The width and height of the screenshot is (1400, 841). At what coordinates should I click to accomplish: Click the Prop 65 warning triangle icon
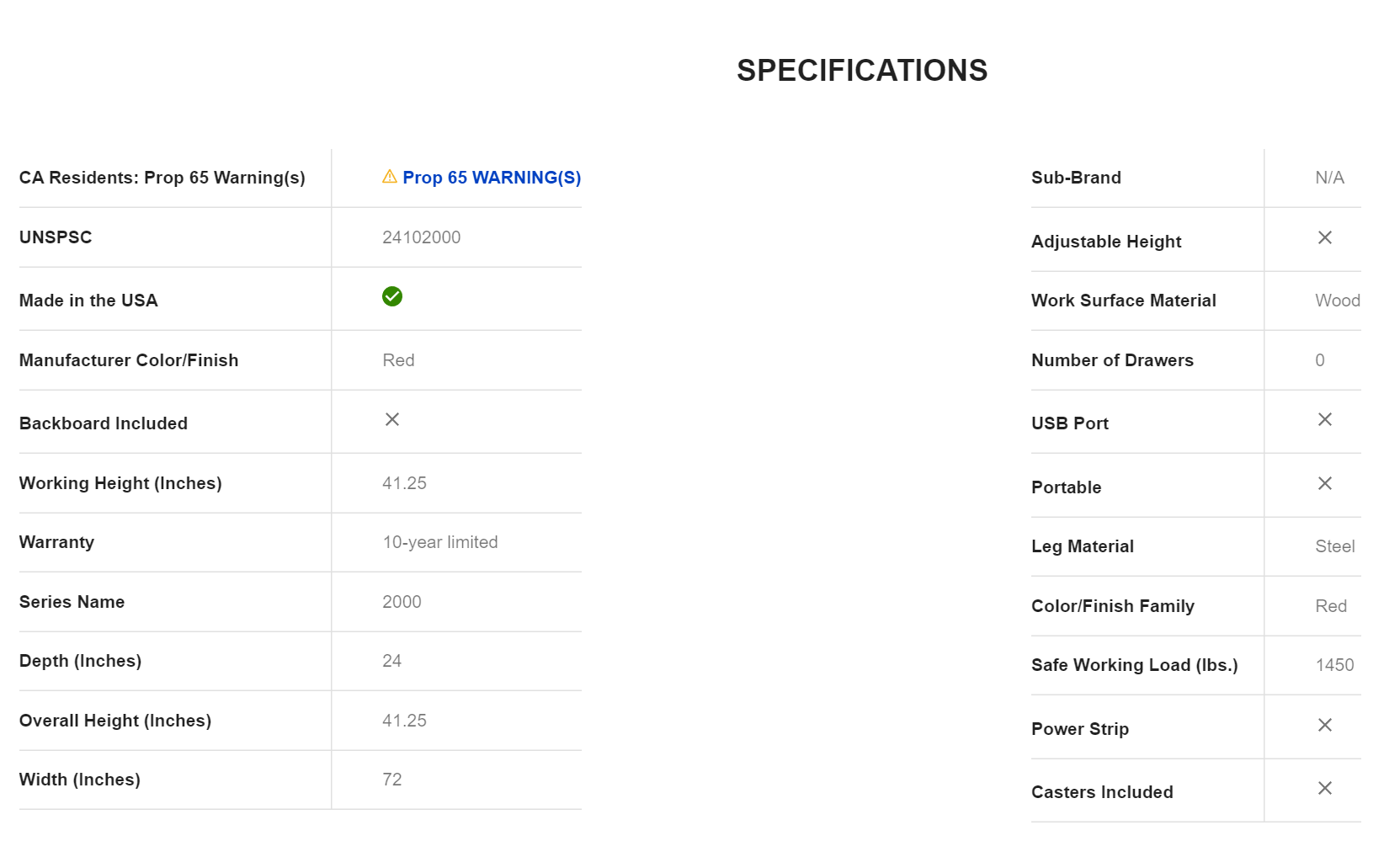[x=389, y=177]
